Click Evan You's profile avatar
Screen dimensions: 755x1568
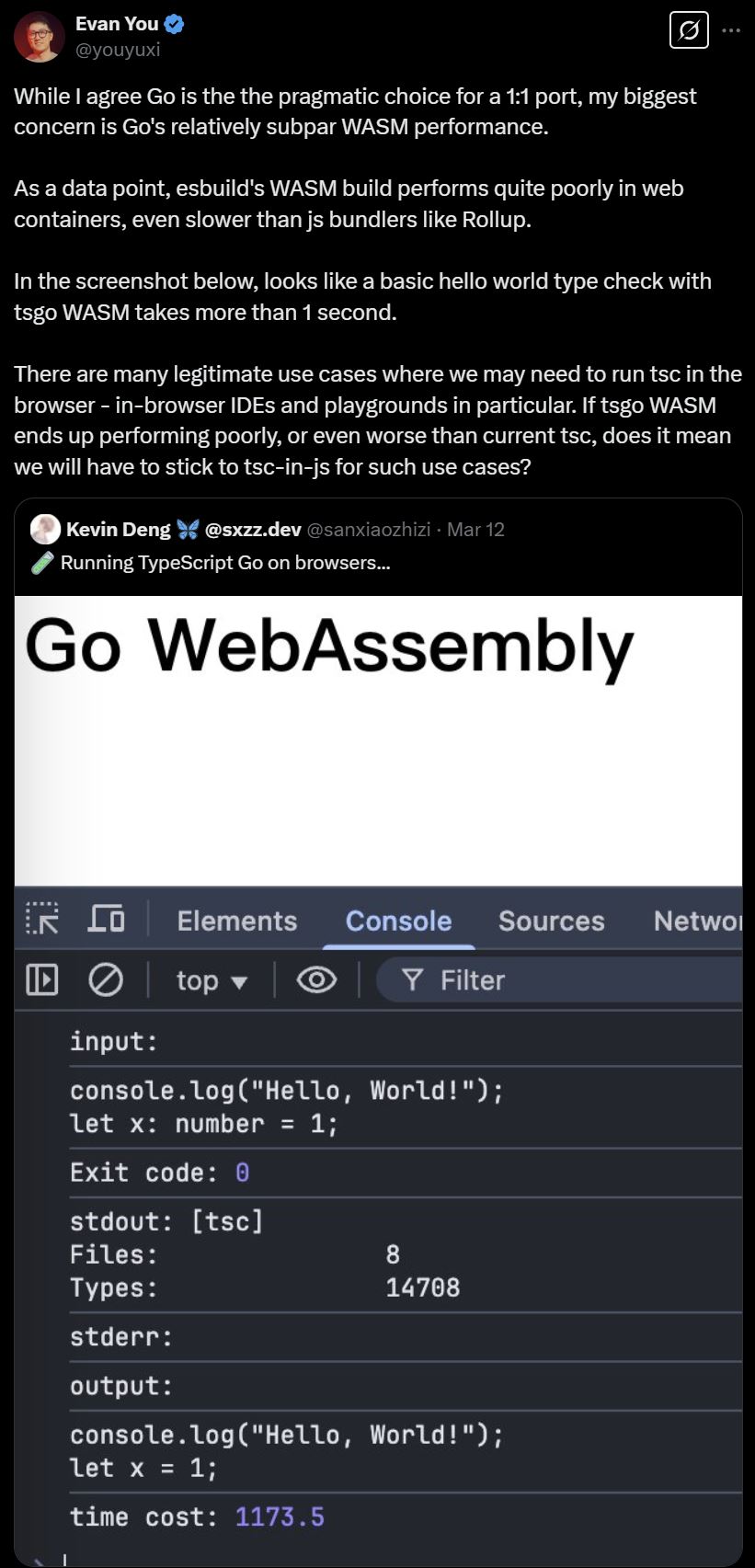pyautogui.click(x=39, y=37)
